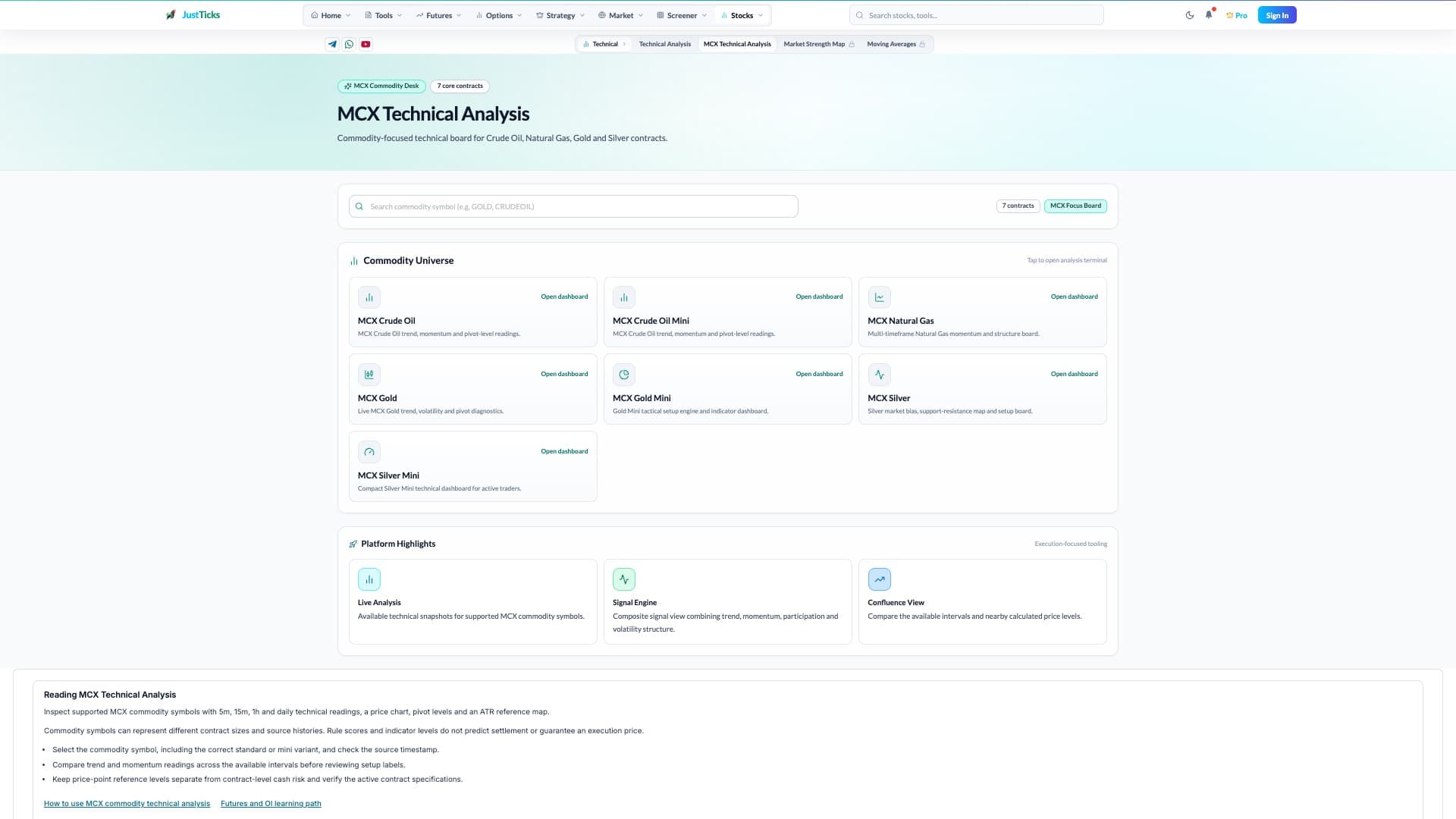The height and width of the screenshot is (819, 1456).
Task: Open the MCX commodity technical analysis guide link
Action: 127,804
